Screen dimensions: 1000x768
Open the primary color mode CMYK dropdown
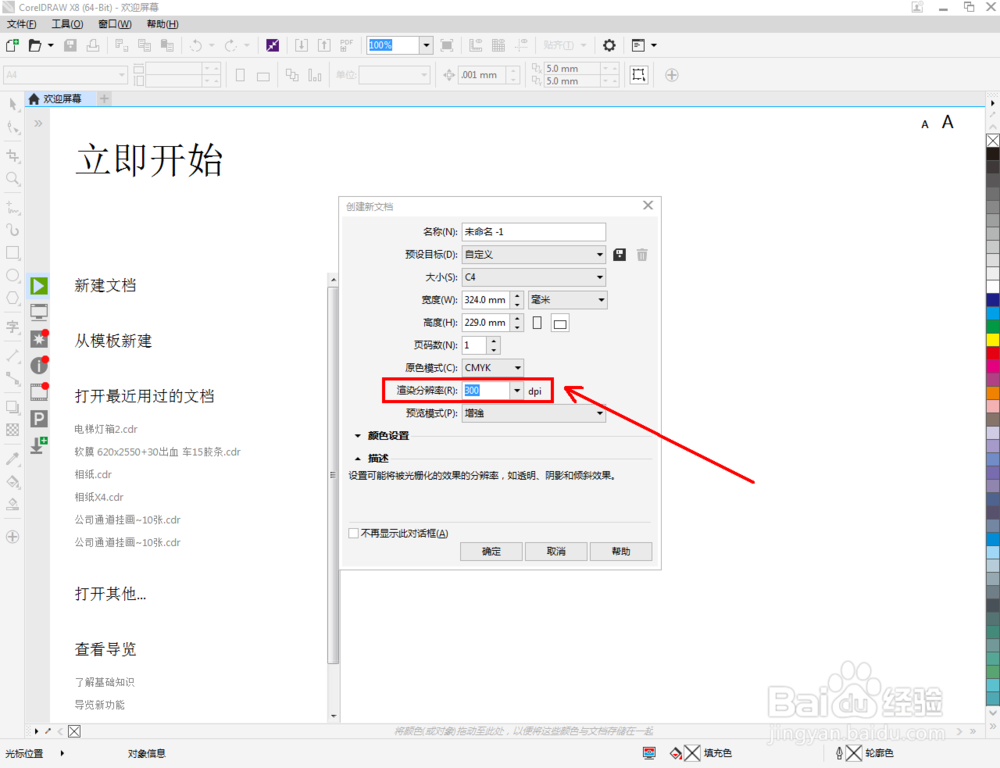tap(493, 368)
